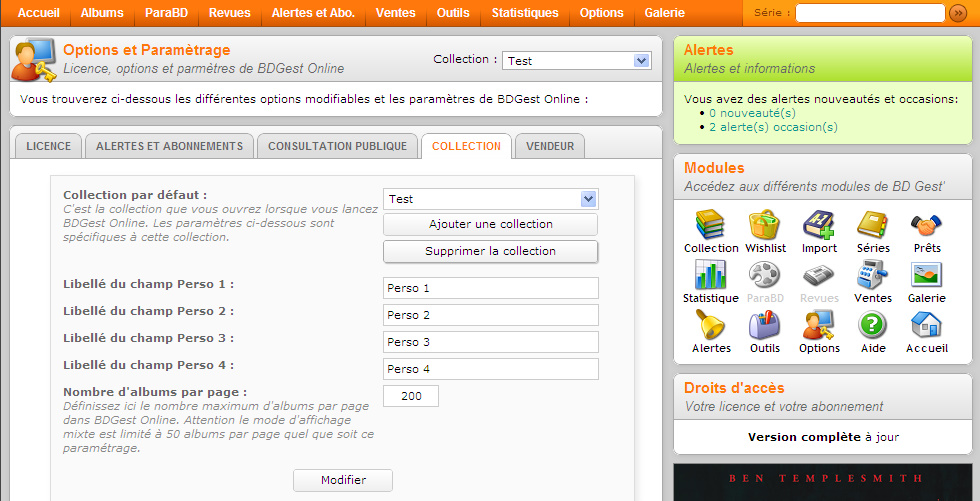
Task: Open the Collection module icon
Action: point(710,224)
